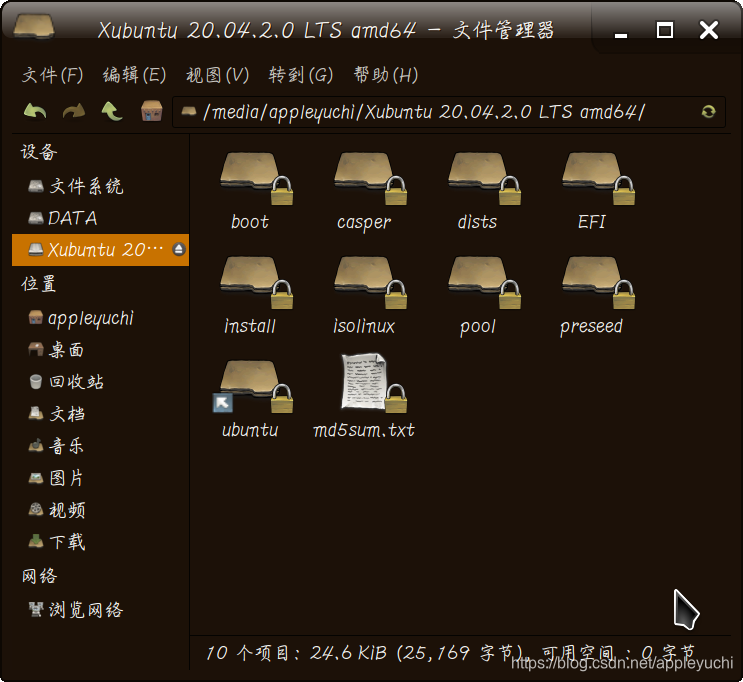Open the 转到(G) menu
Image resolution: width=743 pixels, height=682 pixels.
pos(301,75)
